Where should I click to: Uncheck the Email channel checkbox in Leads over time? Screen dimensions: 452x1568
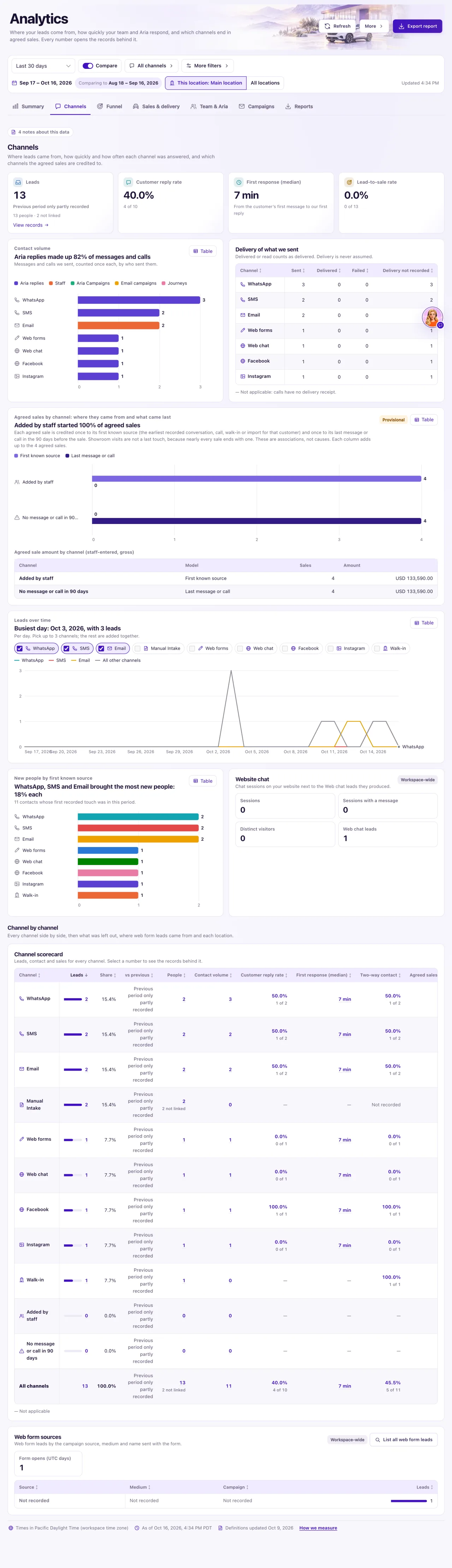pos(102,648)
